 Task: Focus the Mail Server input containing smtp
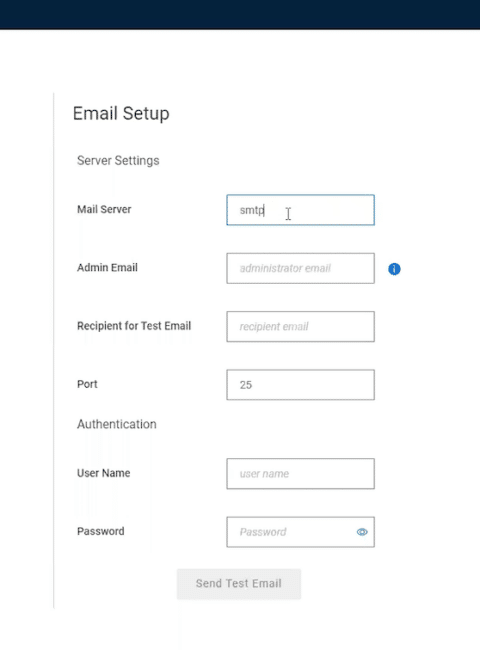tap(301, 210)
